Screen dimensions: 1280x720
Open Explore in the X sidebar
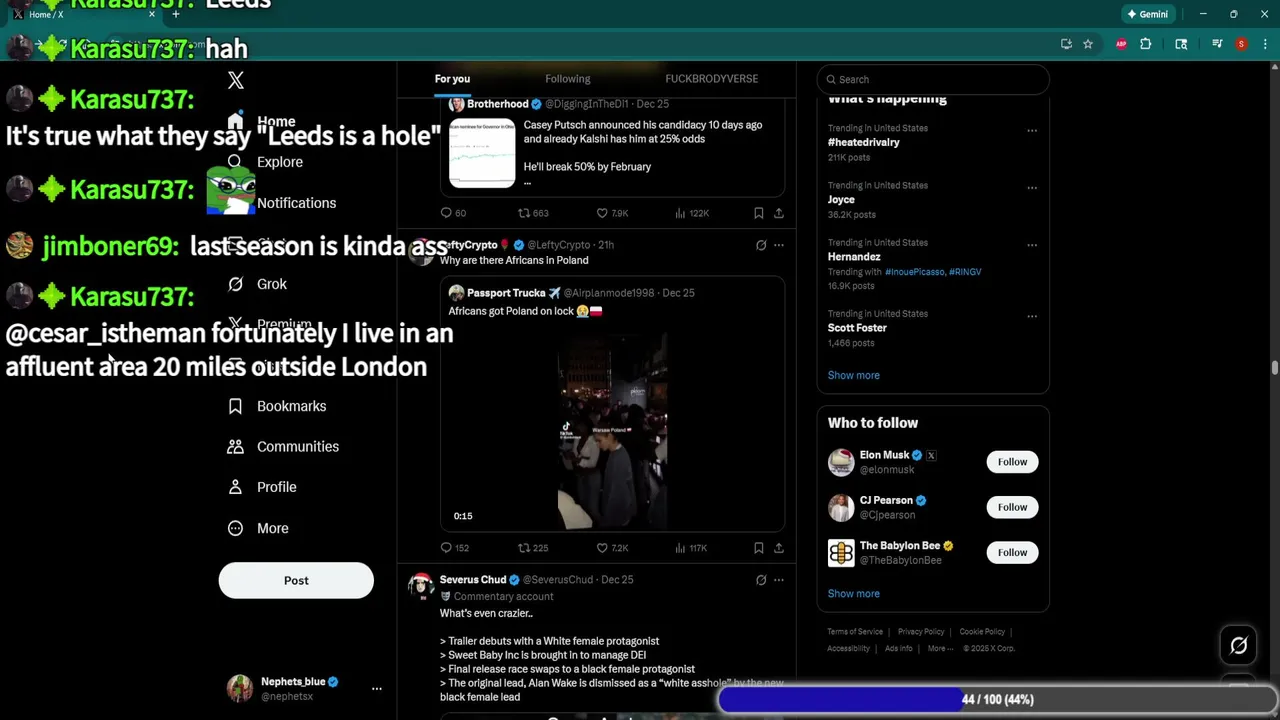tap(265, 162)
